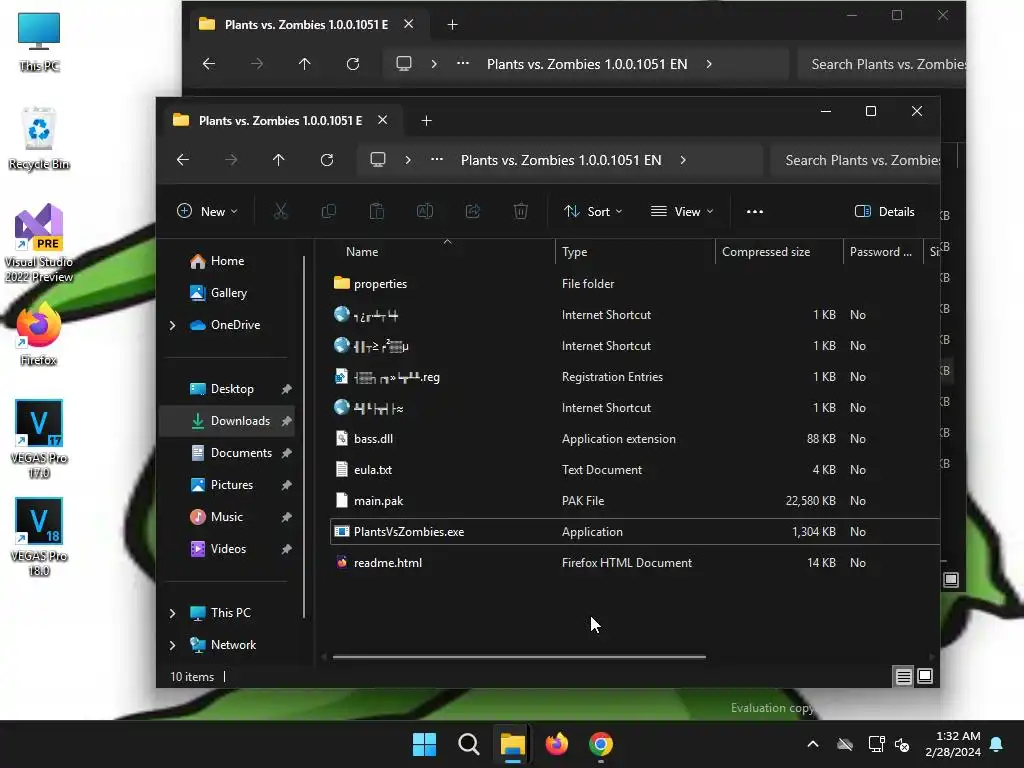The image size is (1024, 768).
Task: Click the Cut icon in the front window toolbar
Action: click(x=280, y=211)
